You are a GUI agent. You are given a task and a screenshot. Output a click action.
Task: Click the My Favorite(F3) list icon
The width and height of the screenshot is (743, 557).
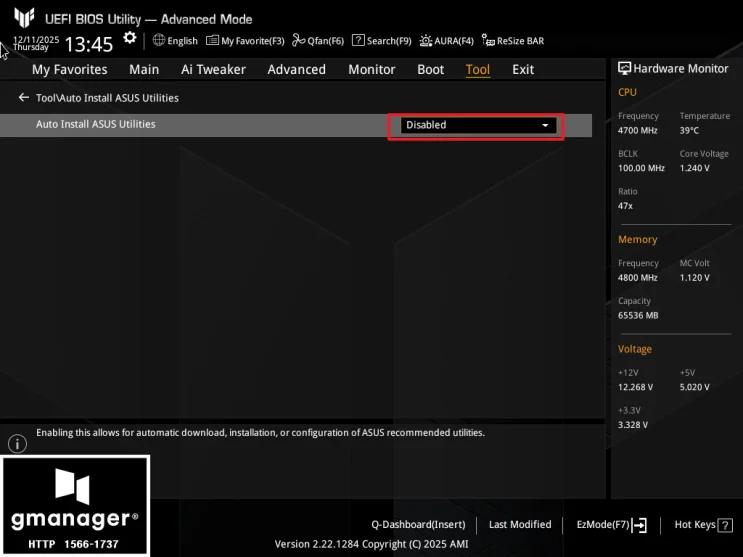pos(212,40)
